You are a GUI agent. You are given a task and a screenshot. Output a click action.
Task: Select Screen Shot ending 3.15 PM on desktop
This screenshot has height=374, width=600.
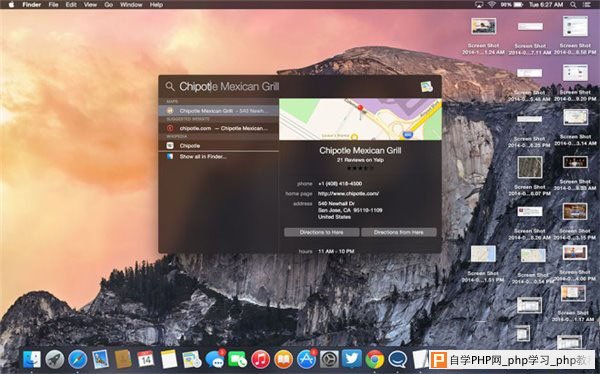pyautogui.click(x=575, y=221)
